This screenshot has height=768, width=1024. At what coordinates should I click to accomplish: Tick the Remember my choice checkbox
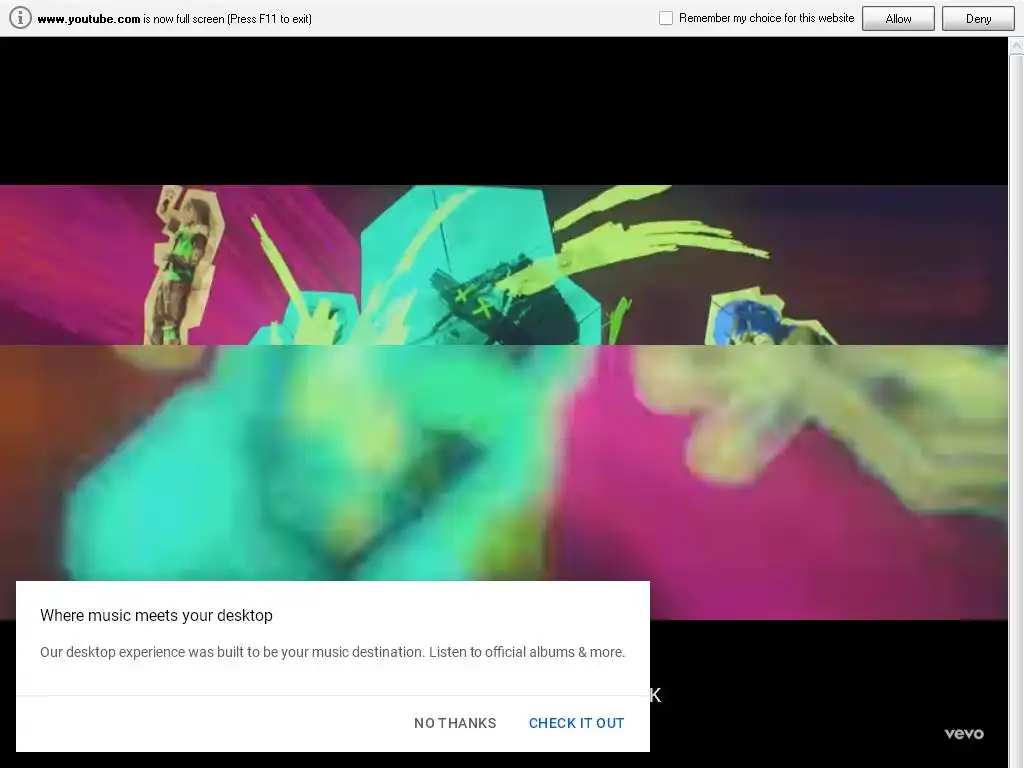[x=665, y=18]
